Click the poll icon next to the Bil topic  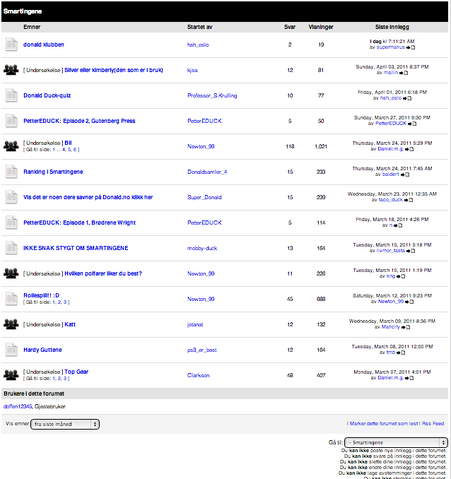[11, 146]
